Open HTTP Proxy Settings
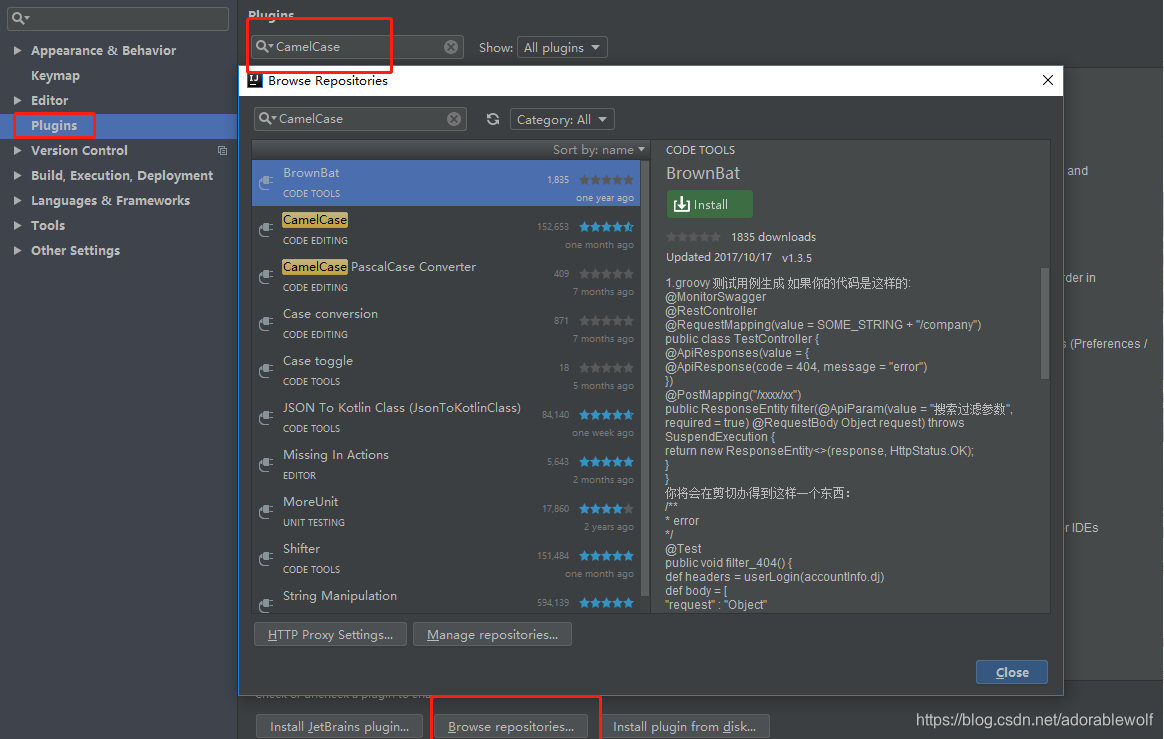 tap(330, 634)
